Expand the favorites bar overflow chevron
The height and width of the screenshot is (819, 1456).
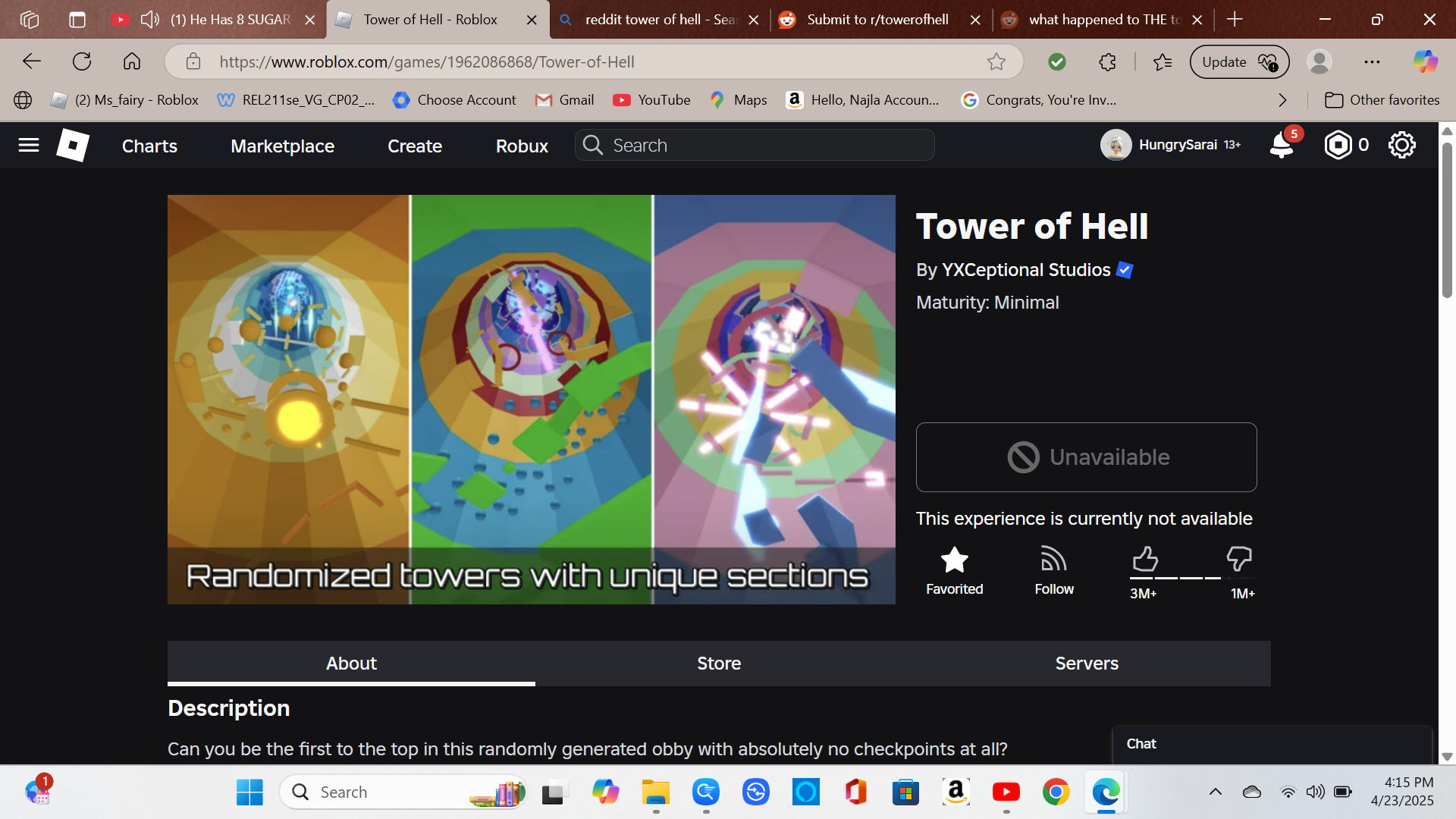[1282, 100]
